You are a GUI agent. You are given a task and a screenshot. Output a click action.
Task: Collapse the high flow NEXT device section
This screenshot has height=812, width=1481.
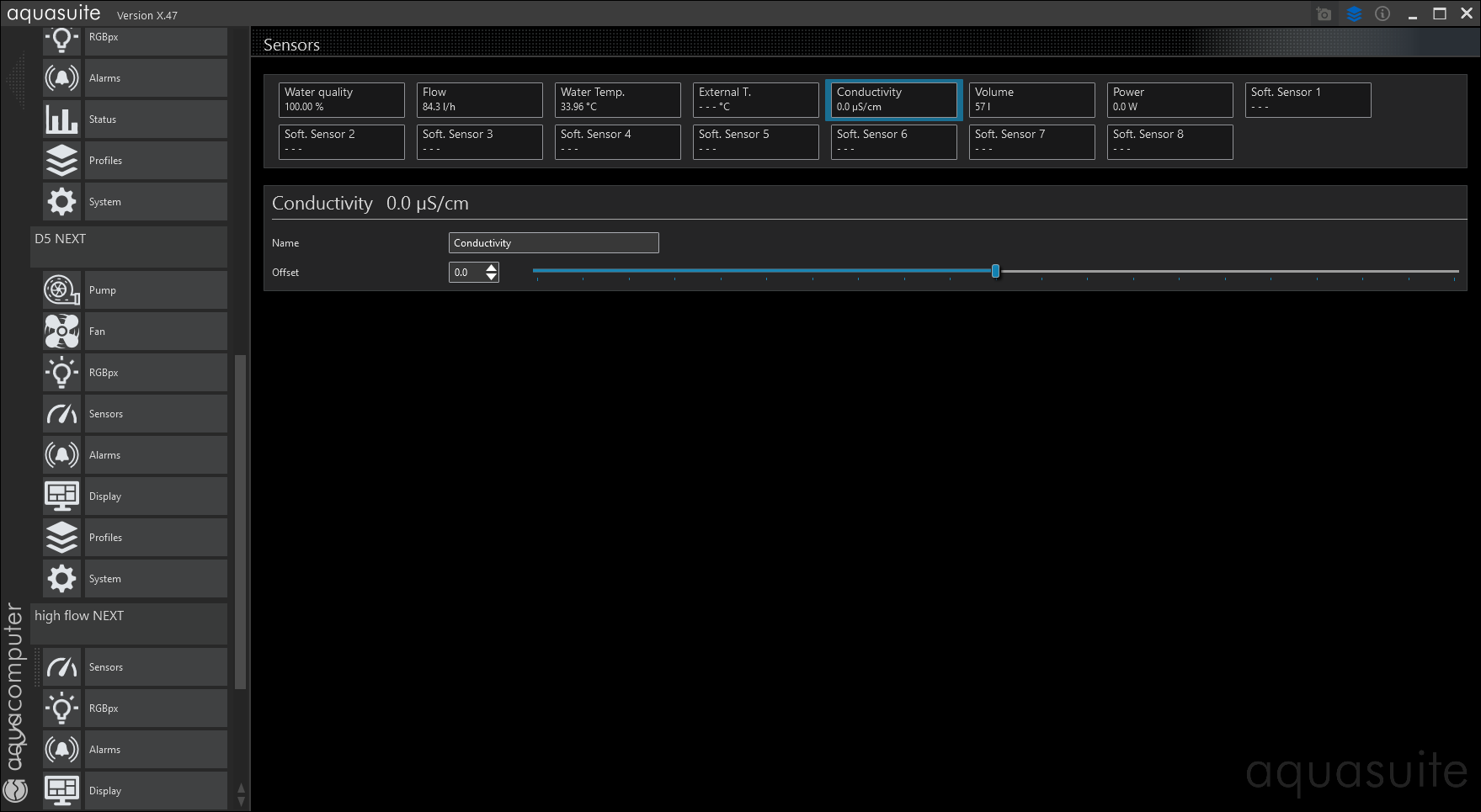[x=128, y=623]
